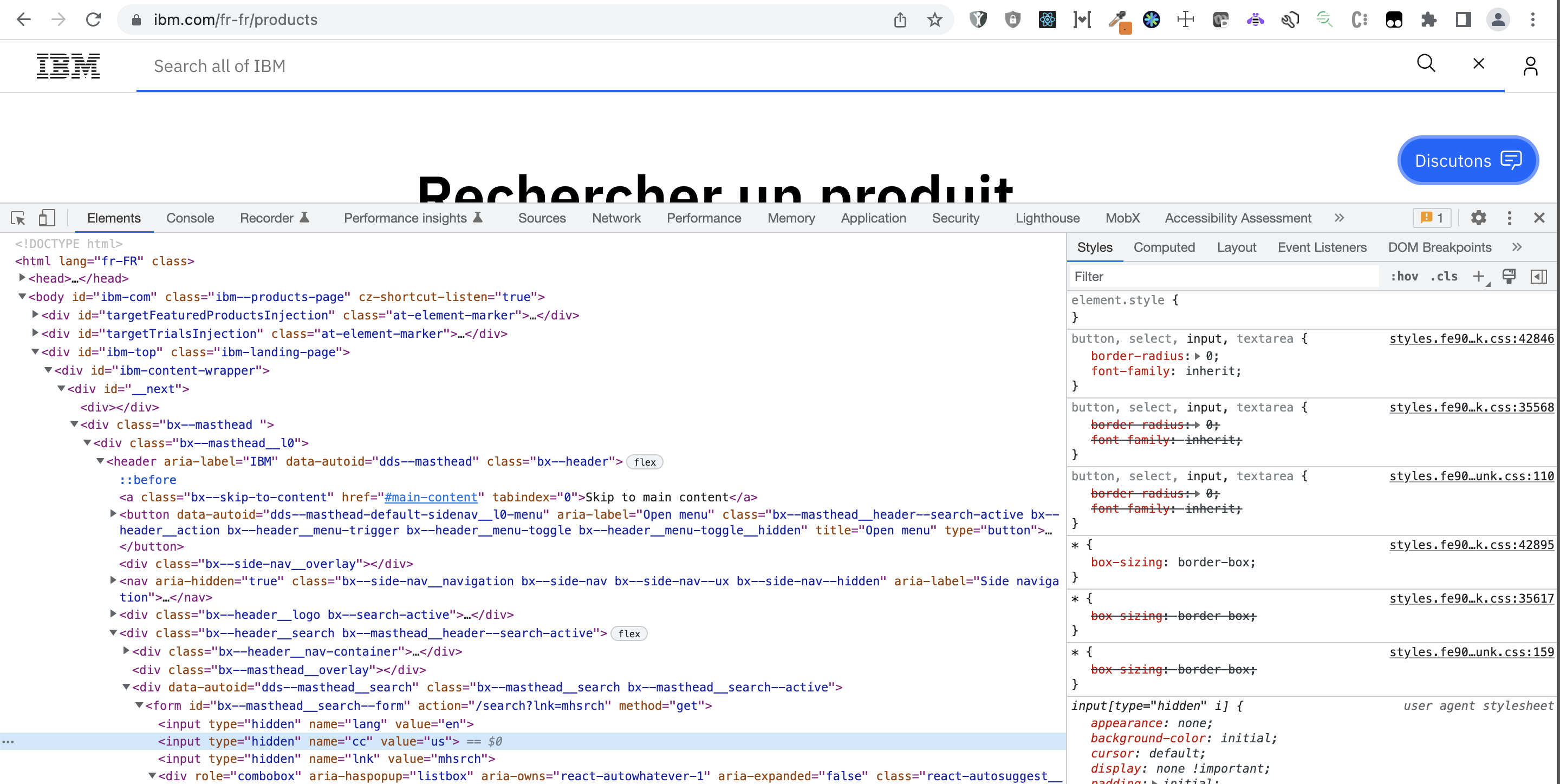Switch to the Console tab
1560x784 pixels.
[x=190, y=218]
